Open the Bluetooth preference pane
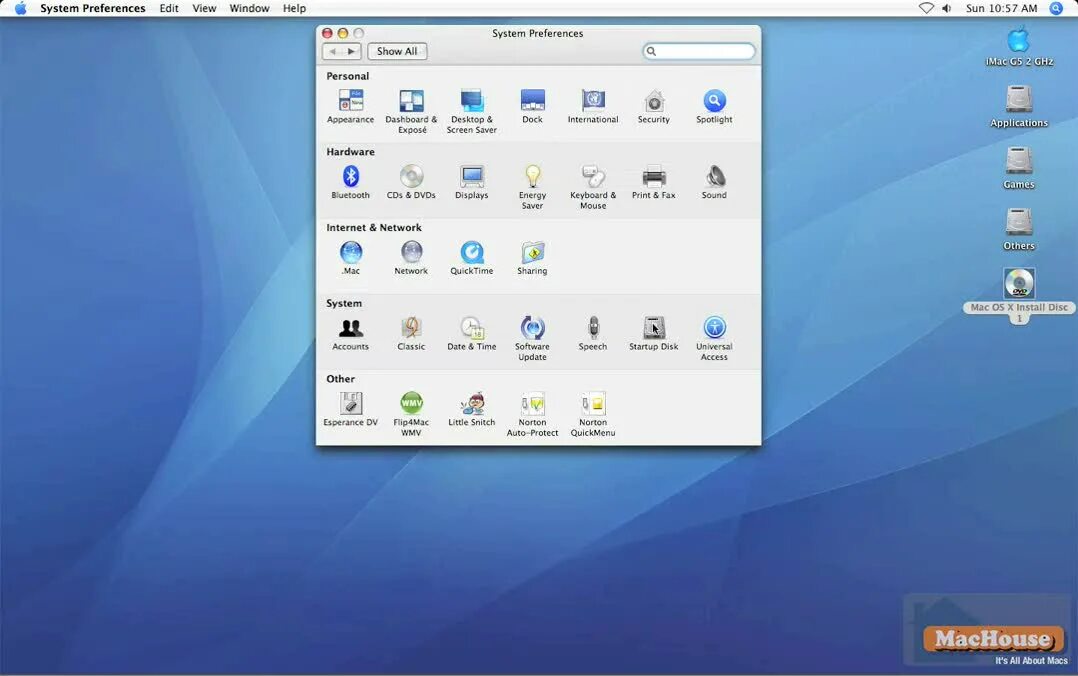1078x676 pixels. pos(351,182)
